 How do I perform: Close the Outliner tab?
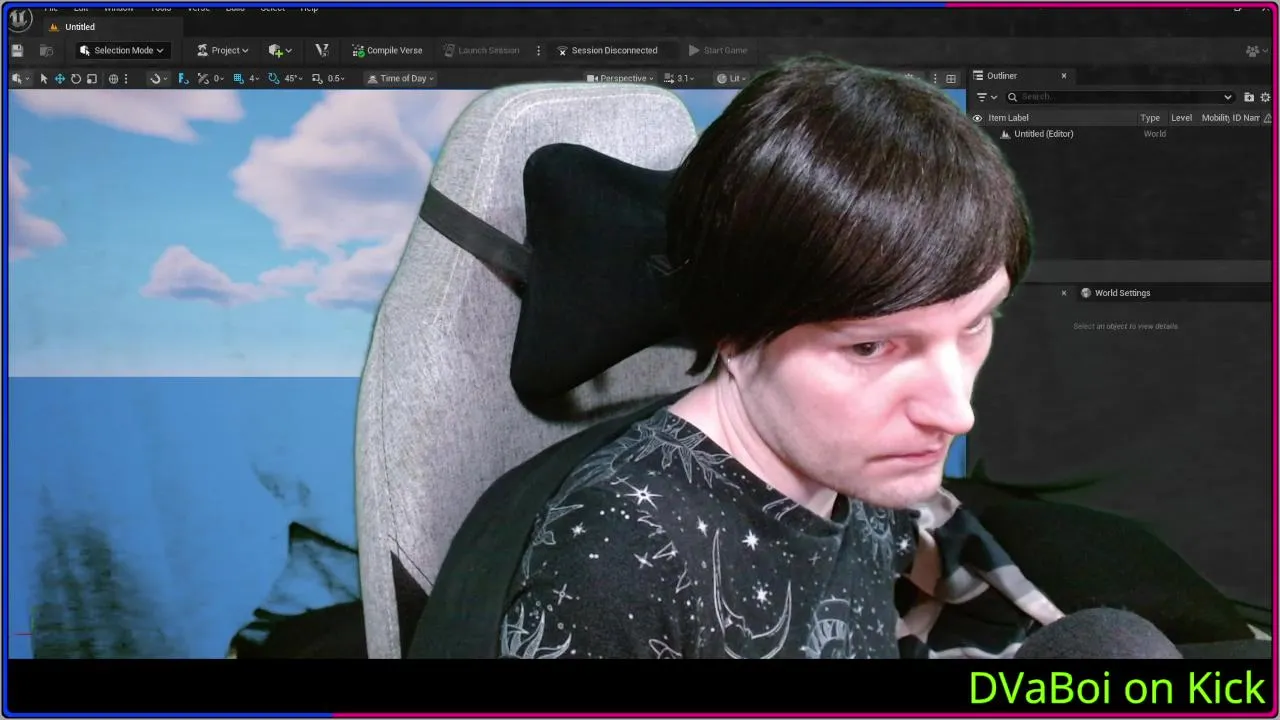point(1064,76)
